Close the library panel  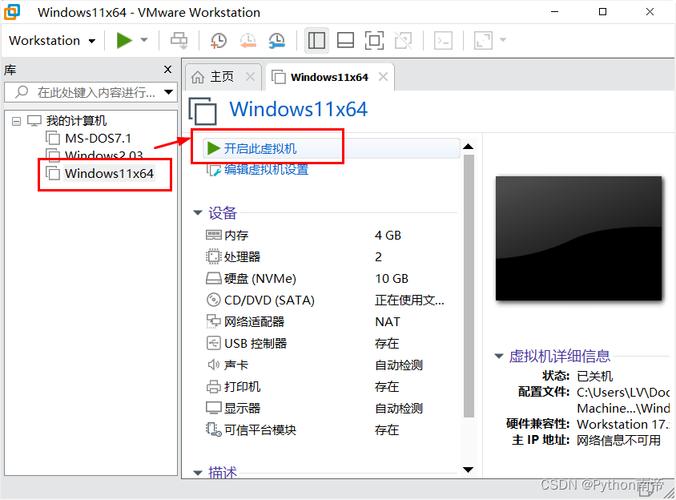pyautogui.click(x=168, y=69)
